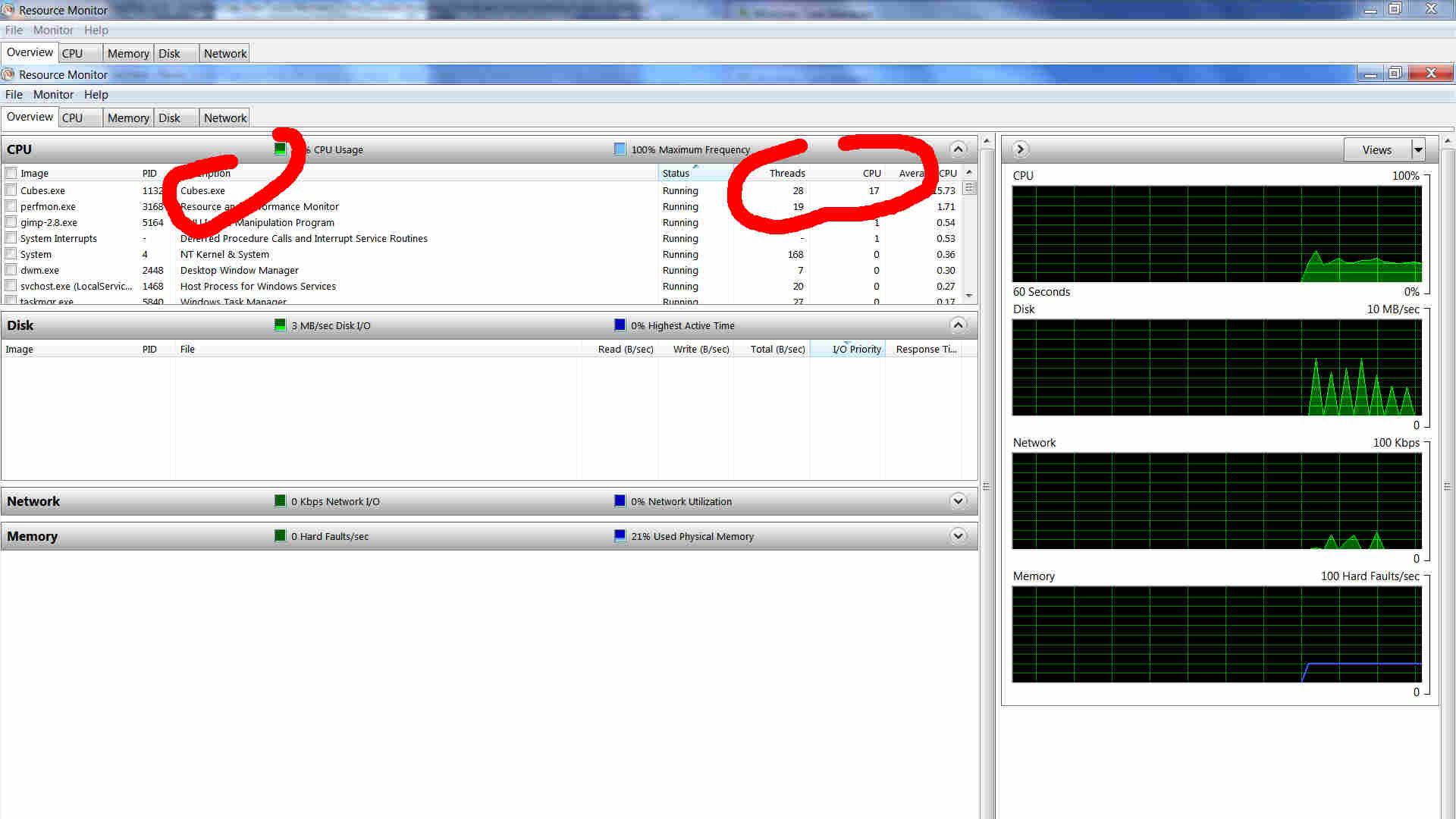1456x819 pixels.
Task: Tick the gimp-2.8.exe checkbox
Action: pos(11,222)
